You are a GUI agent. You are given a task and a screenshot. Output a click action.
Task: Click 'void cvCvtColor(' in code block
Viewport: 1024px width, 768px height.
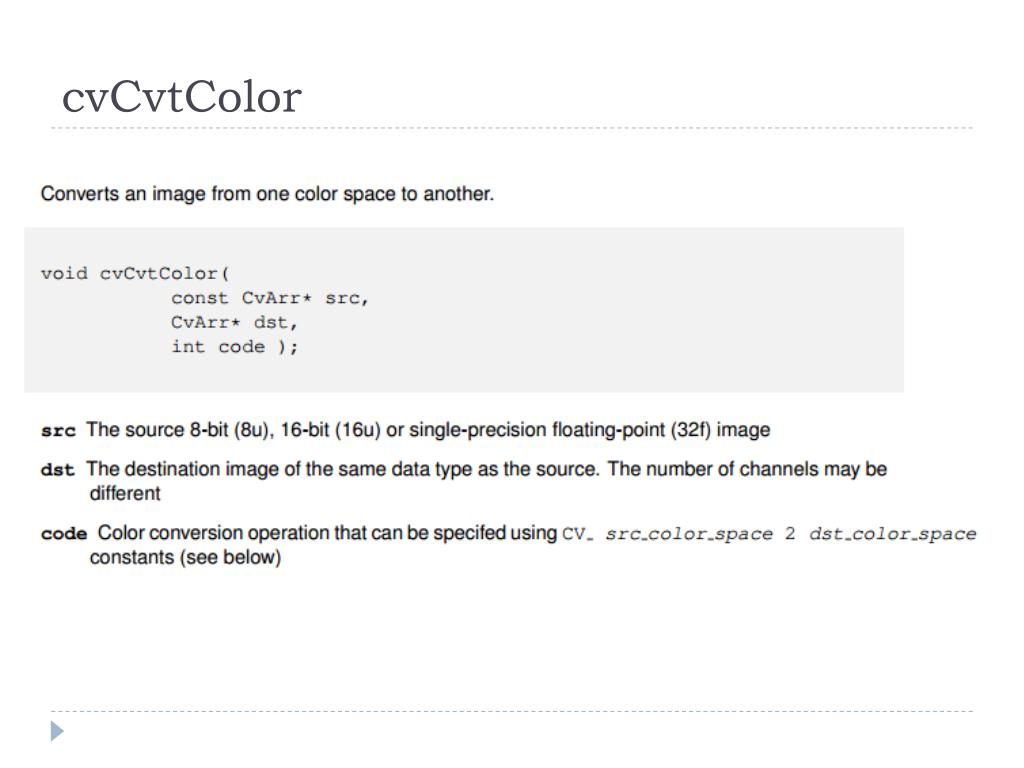[x=135, y=274]
